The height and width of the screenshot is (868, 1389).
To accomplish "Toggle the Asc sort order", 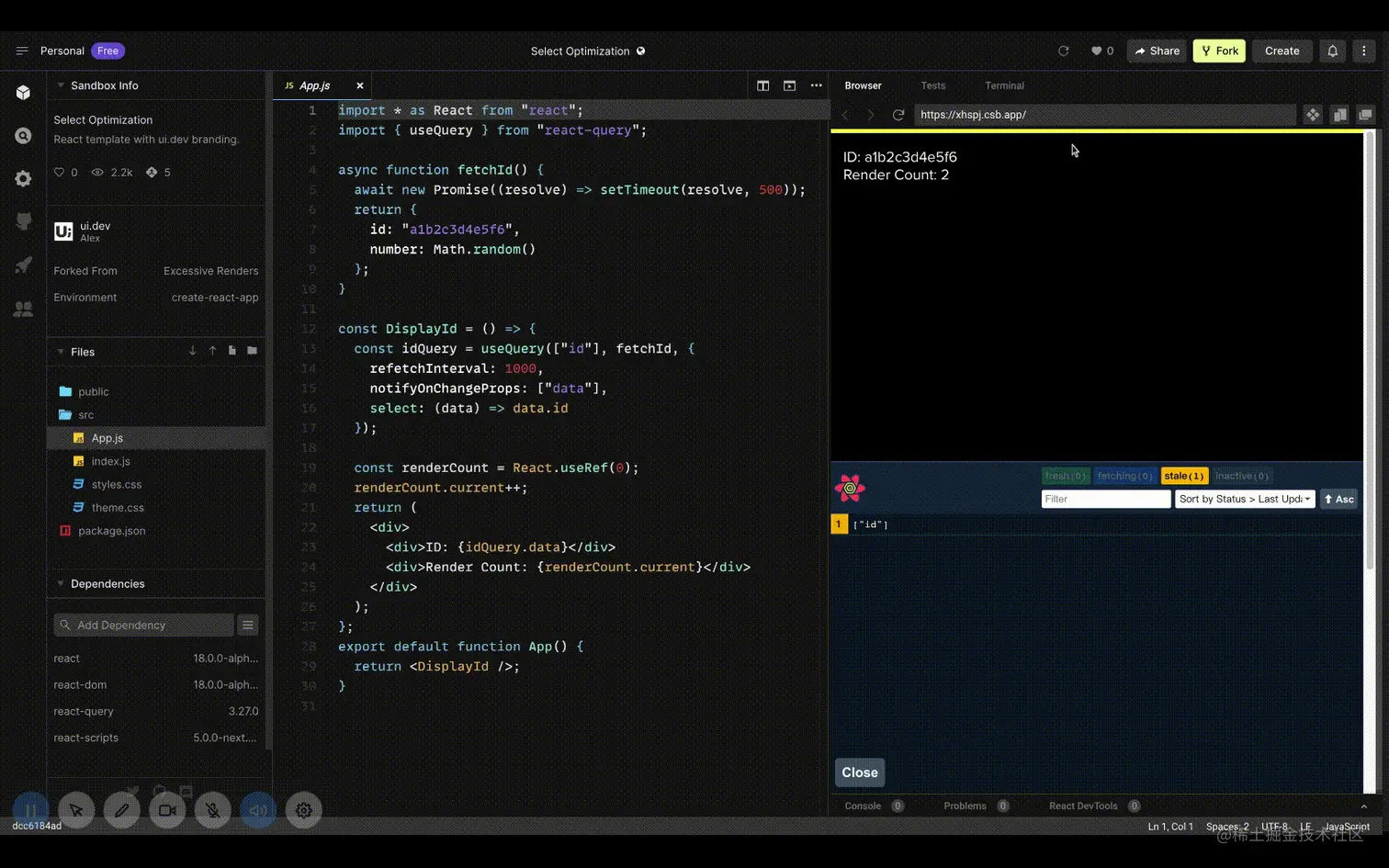I will point(1339,499).
